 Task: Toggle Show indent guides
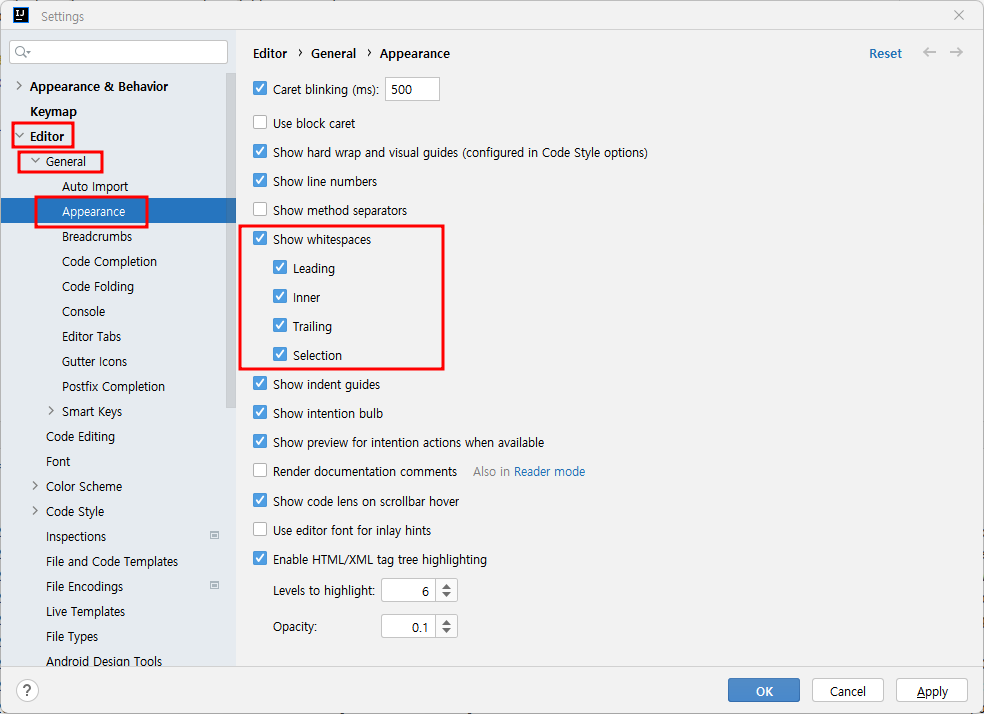[260, 383]
